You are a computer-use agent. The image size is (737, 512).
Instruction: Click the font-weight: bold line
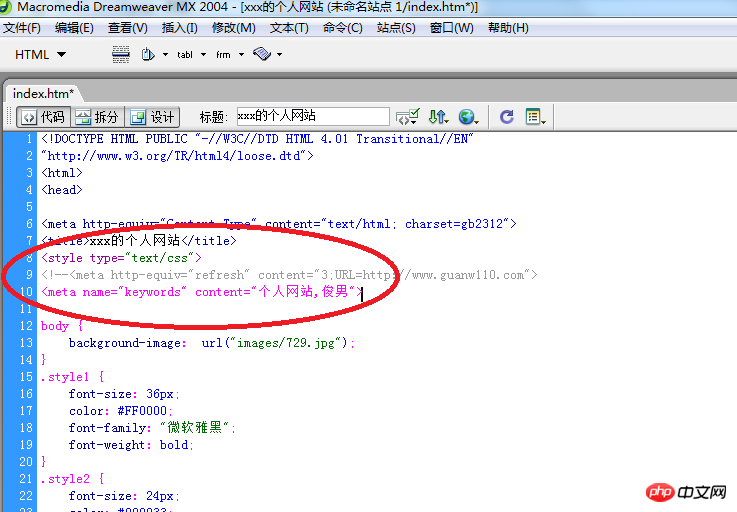(x=131, y=445)
